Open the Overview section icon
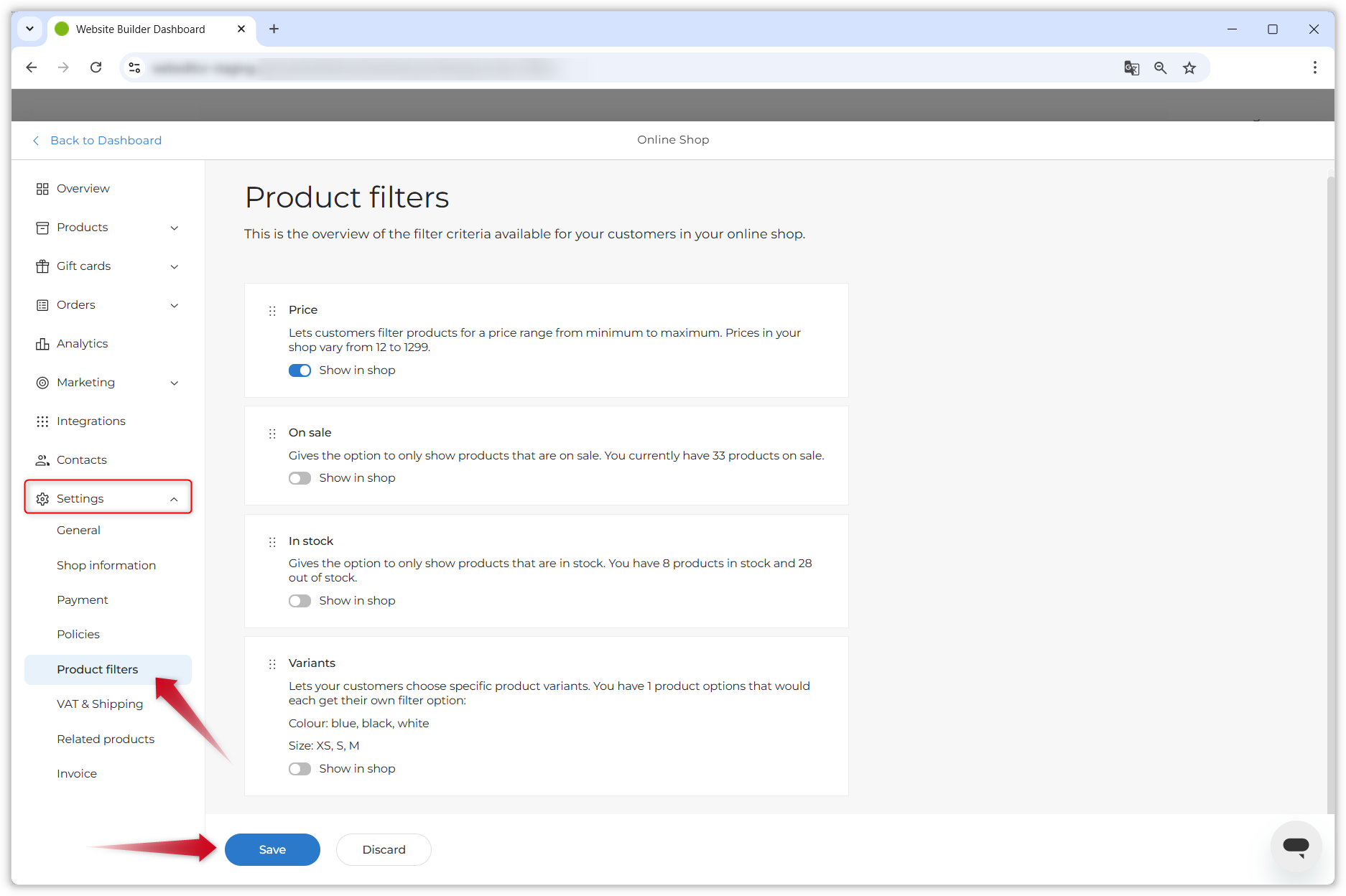Viewport: 1346px width, 896px height. 42,188
